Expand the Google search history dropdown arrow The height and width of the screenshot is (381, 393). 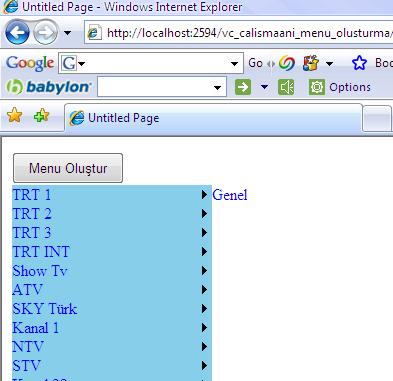234,63
